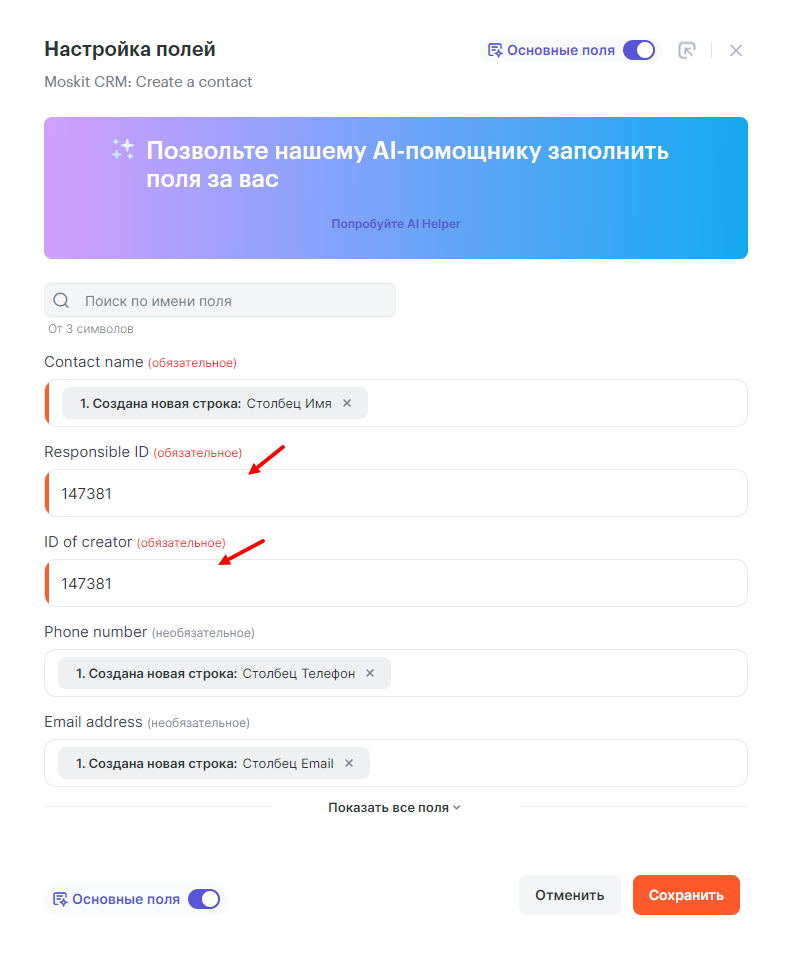
Task: Click the bottom Основные поля list icon
Action: 60,899
